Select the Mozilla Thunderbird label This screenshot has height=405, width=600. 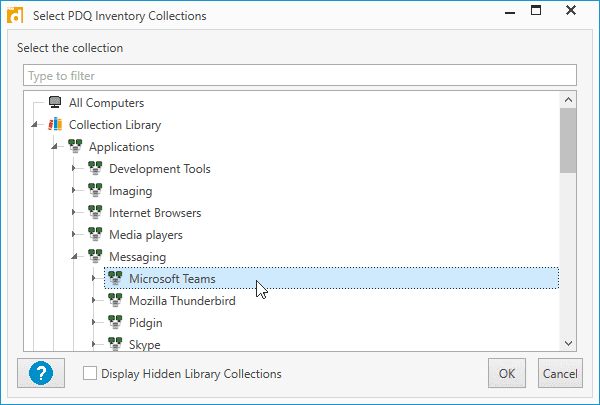click(182, 301)
